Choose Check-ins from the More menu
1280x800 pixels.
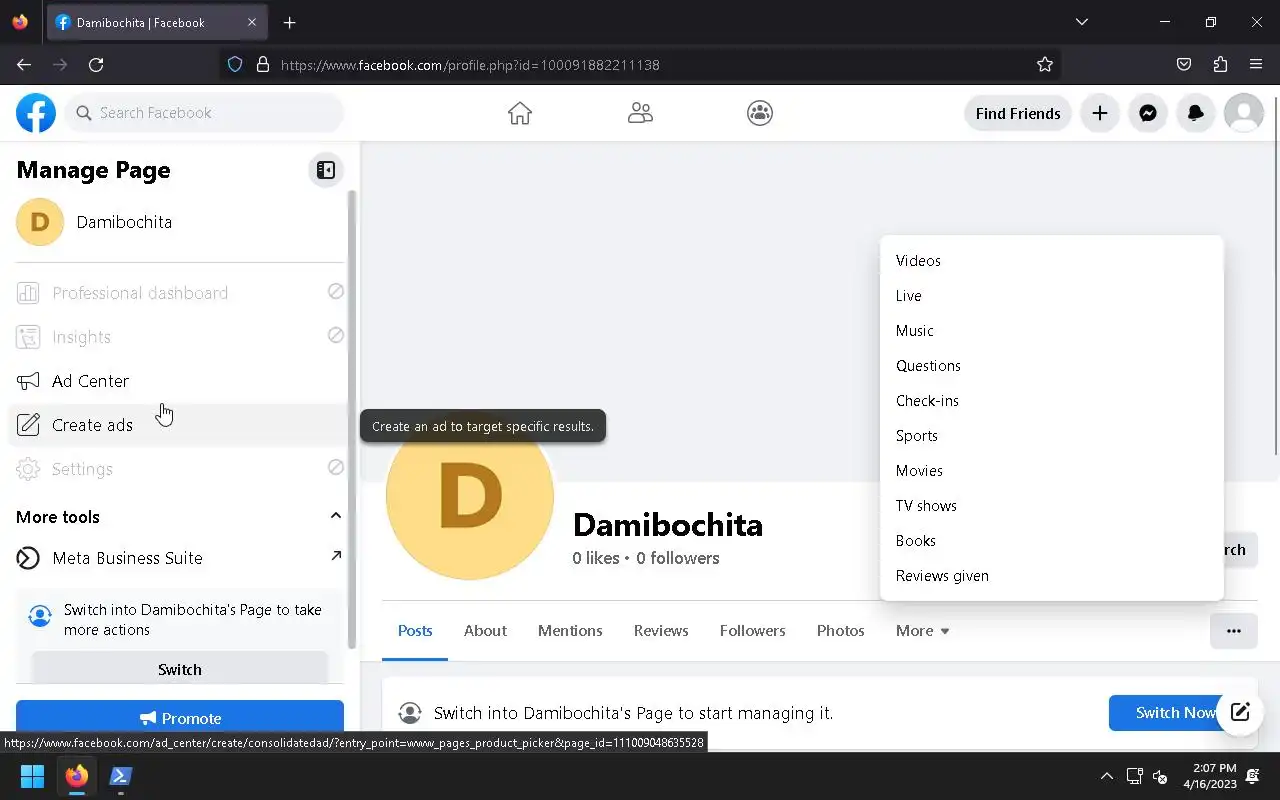coord(1052,401)
